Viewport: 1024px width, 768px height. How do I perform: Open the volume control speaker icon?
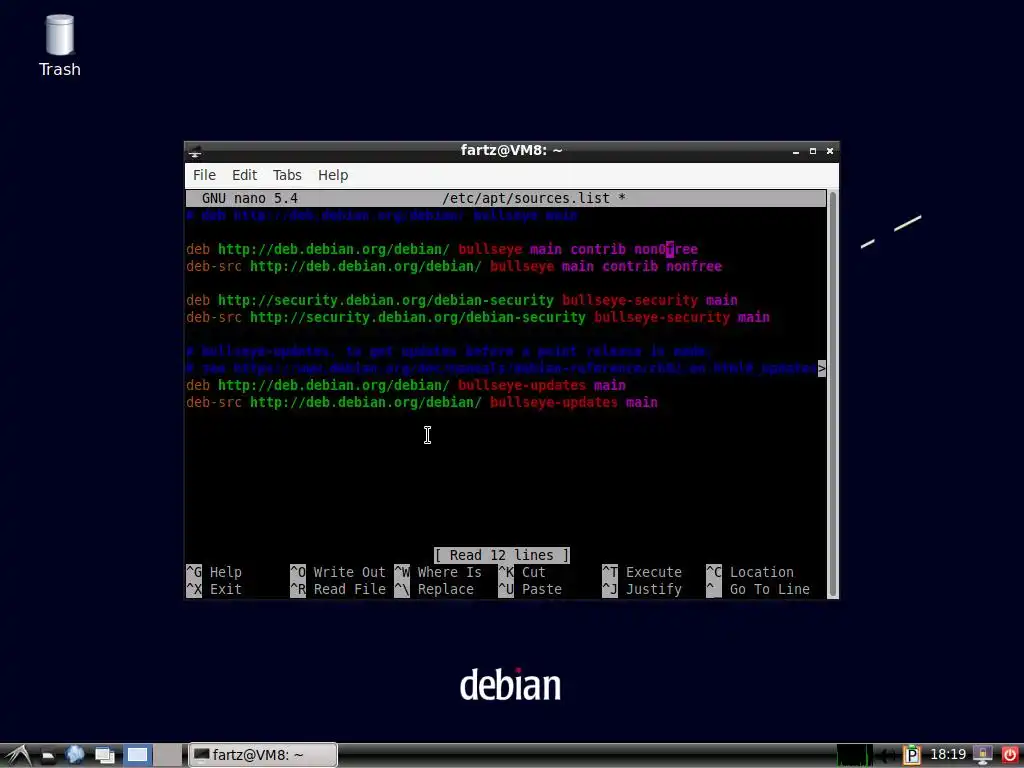click(x=886, y=756)
